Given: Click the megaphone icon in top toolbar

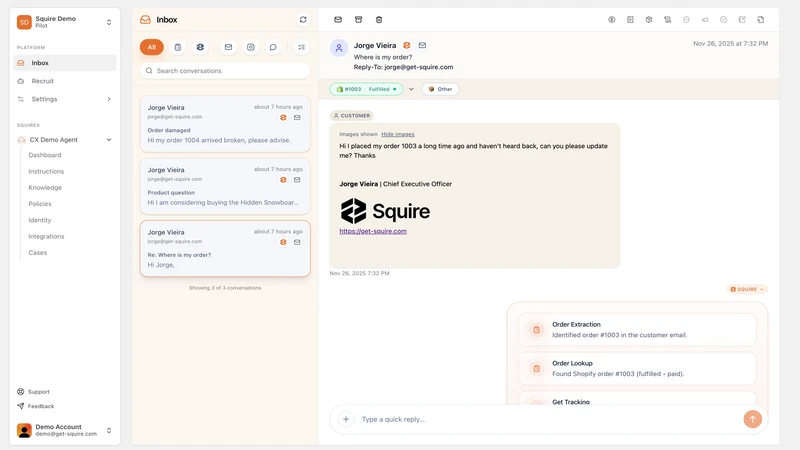Looking at the screenshot, I should coord(705,19).
